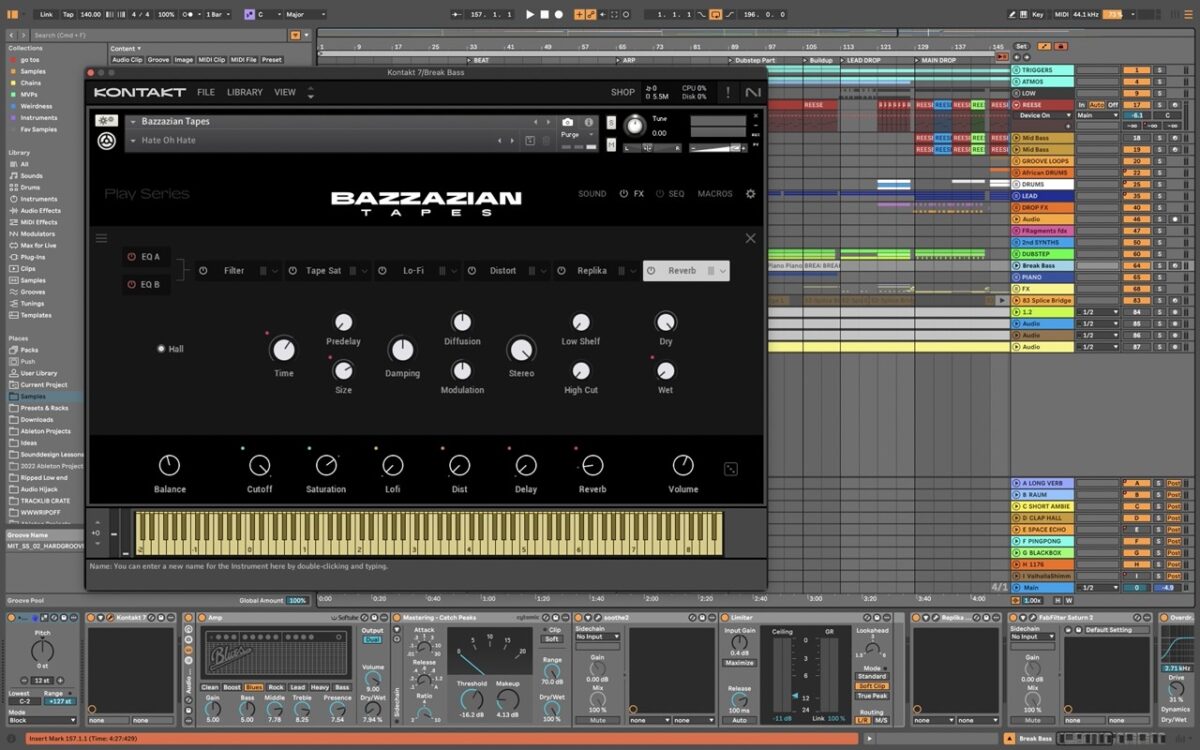Select Blues amp type
Screen dimensions: 1200x750
coord(255,687)
